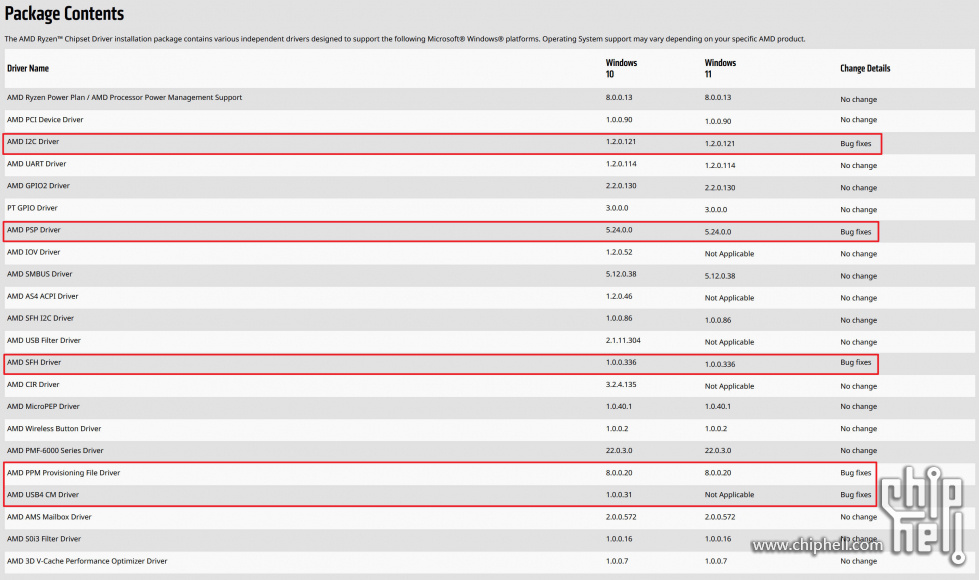Click Windows 10 version 2.2.0.130 for GPIO2 Driver
979x580 pixels.
tap(621, 186)
